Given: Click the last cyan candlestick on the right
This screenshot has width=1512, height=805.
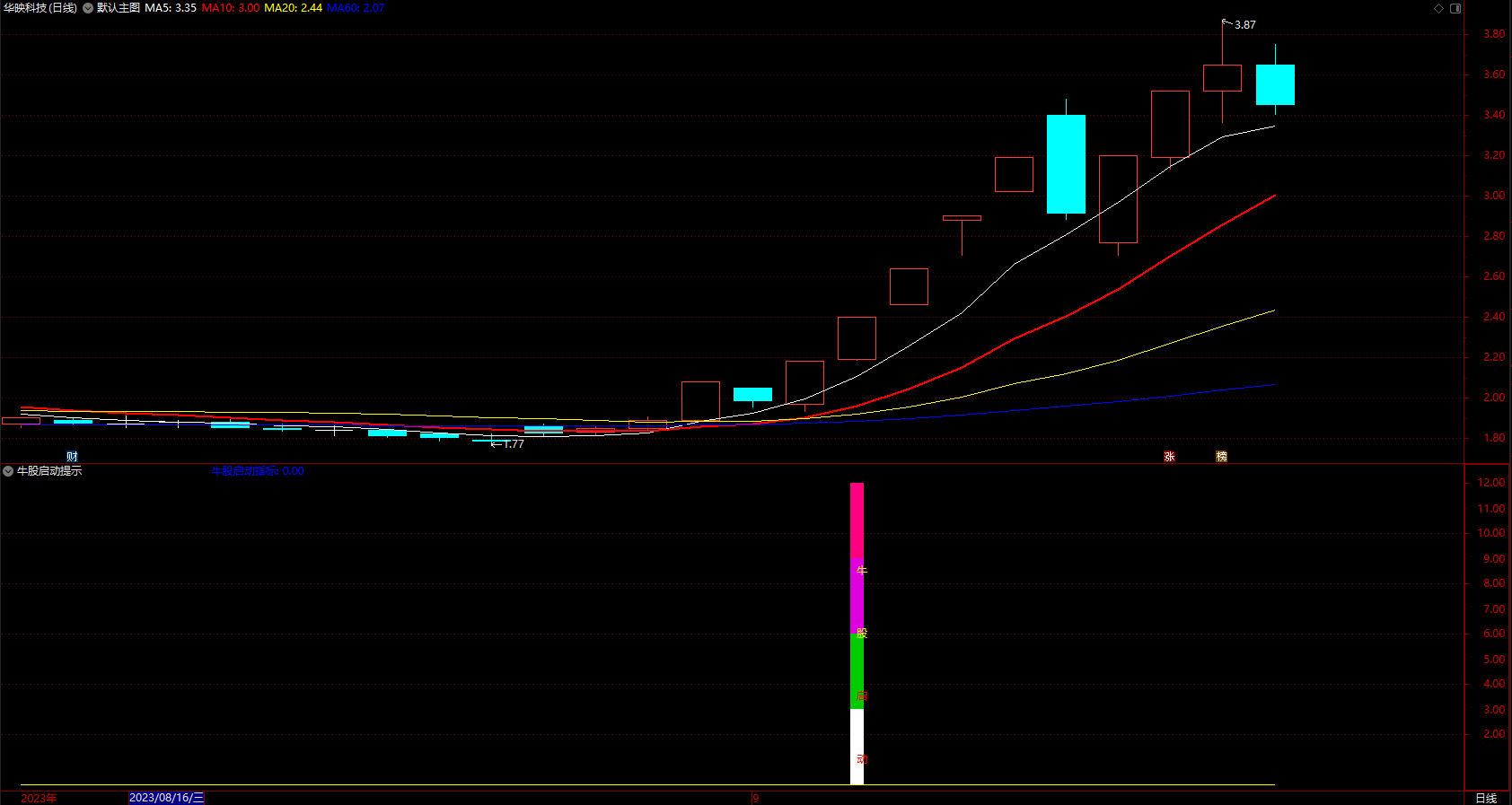Looking at the screenshot, I should pos(1275,84).
